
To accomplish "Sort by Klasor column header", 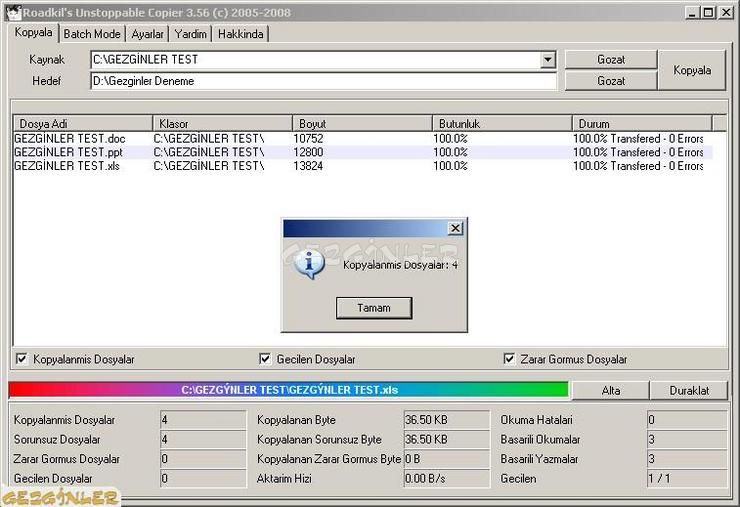I will (223, 124).
